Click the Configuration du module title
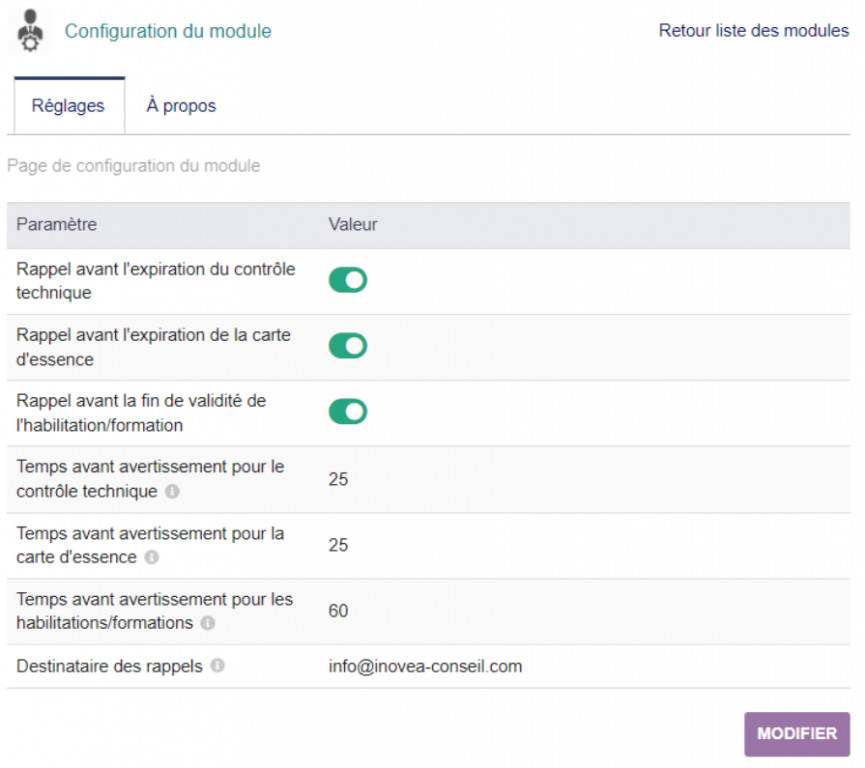The height and width of the screenshot is (768, 865). click(x=168, y=31)
